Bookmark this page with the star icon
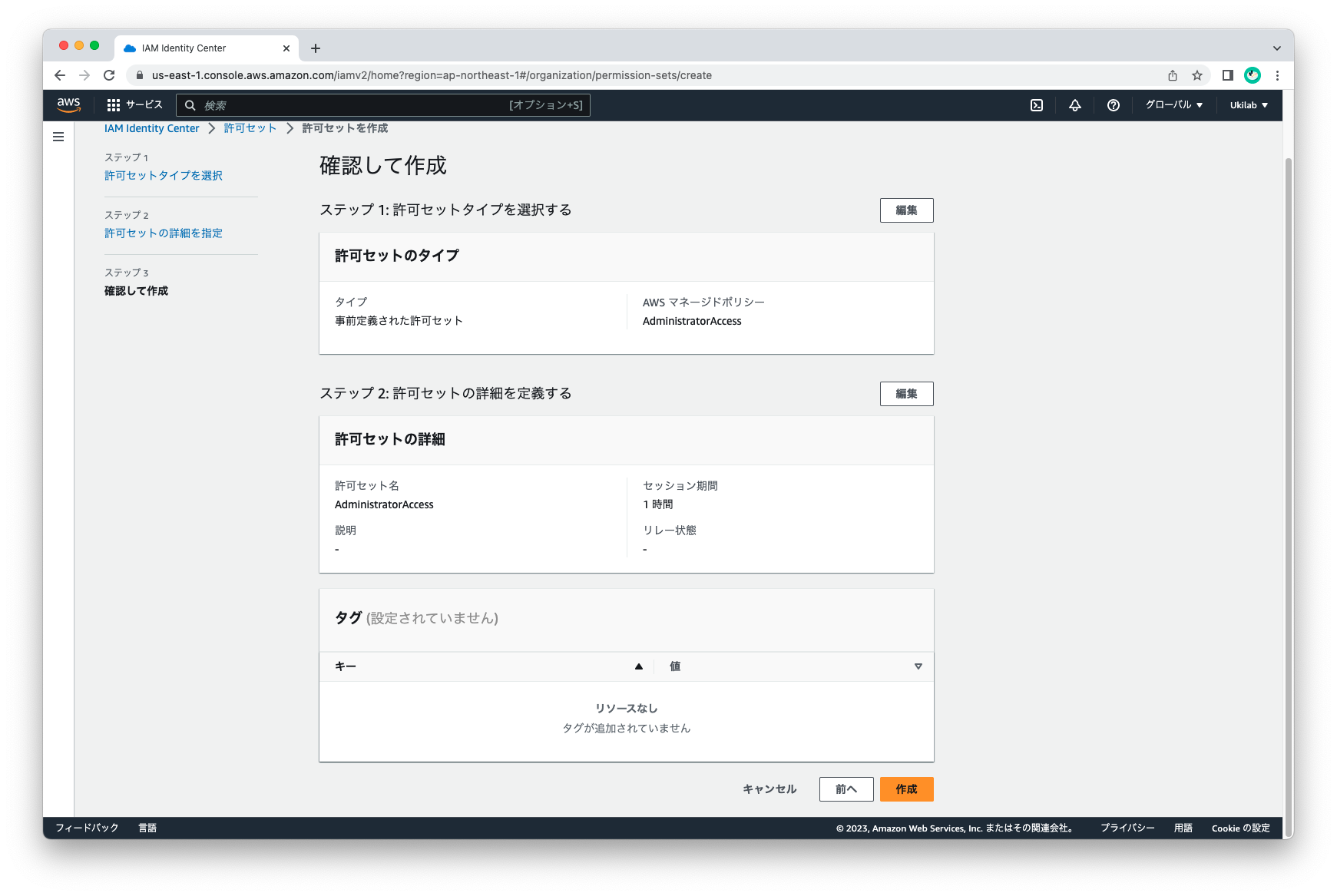 pos(1197,75)
